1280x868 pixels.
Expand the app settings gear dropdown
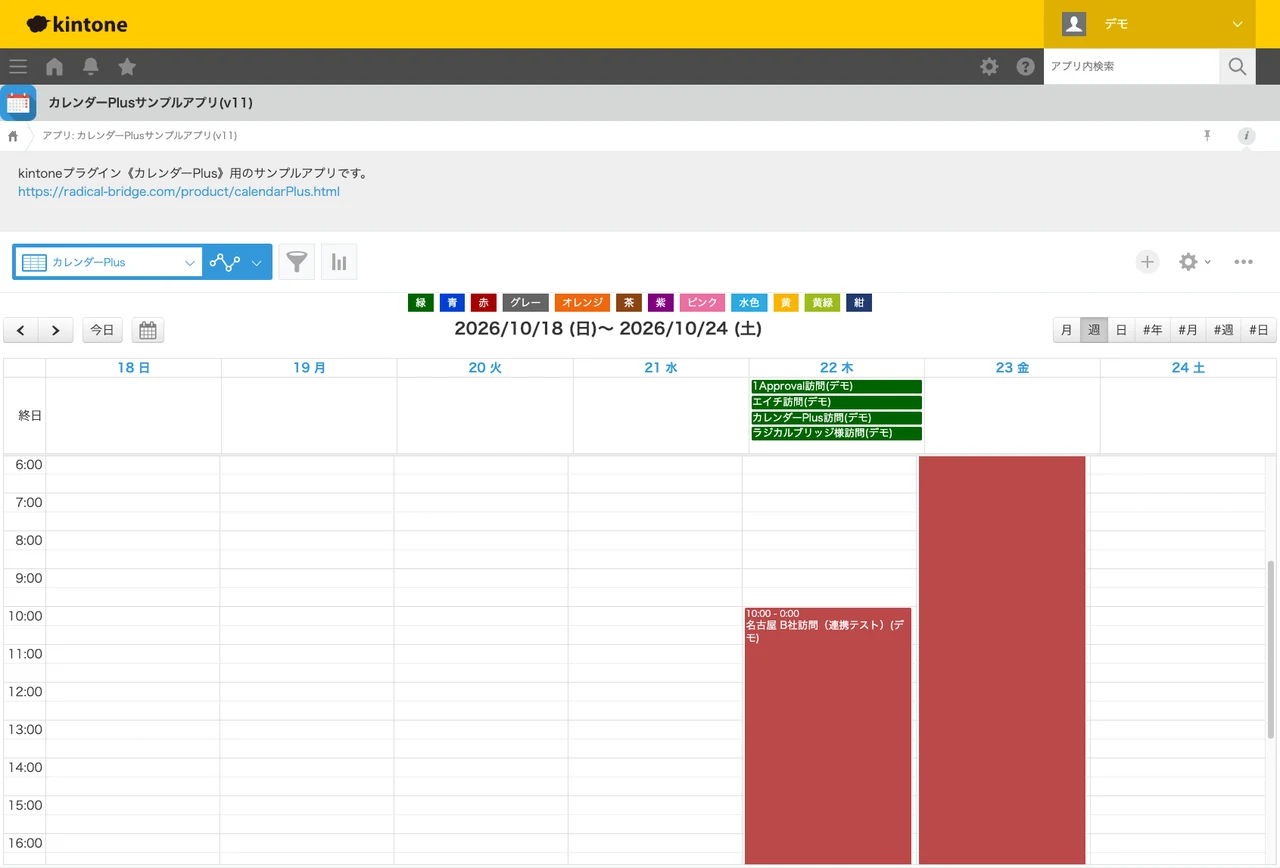1195,262
